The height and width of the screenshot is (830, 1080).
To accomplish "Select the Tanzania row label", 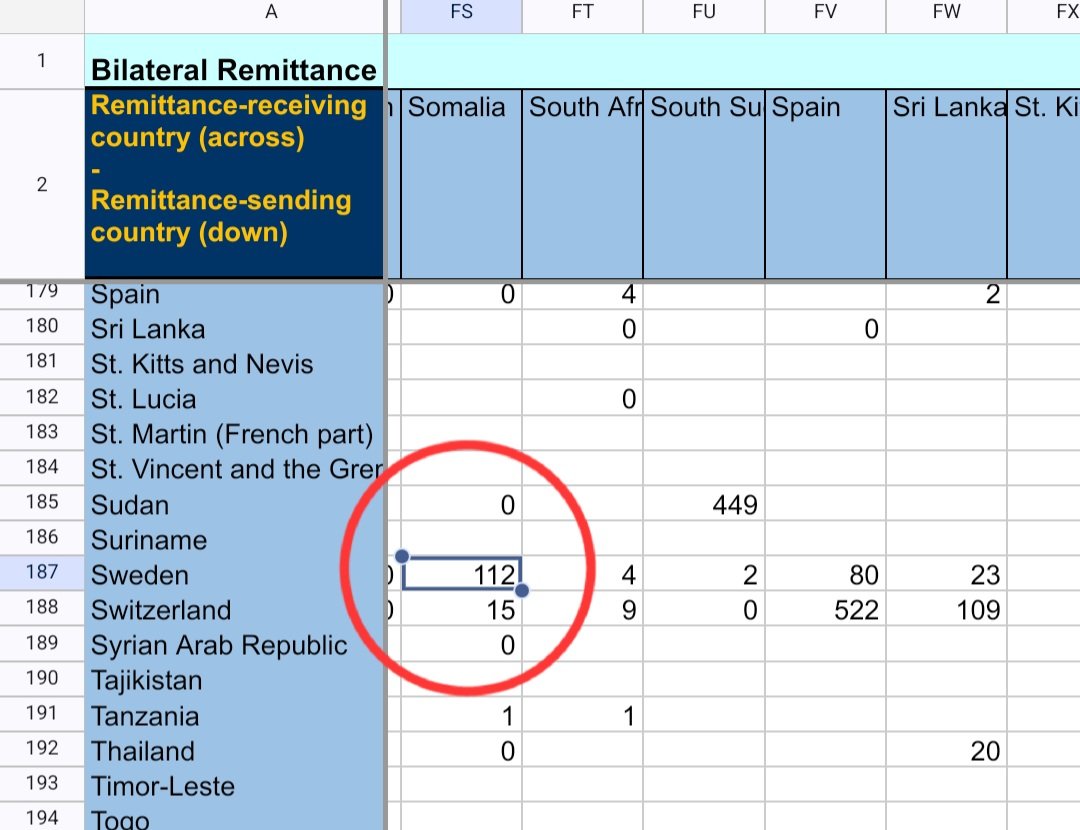I will pyautogui.click(x=234, y=715).
